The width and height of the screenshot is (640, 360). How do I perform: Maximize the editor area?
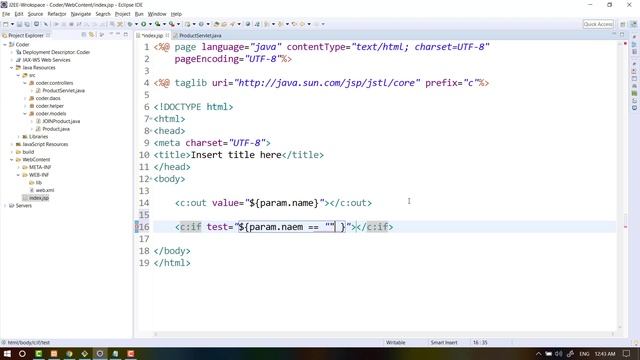tap(622, 35)
